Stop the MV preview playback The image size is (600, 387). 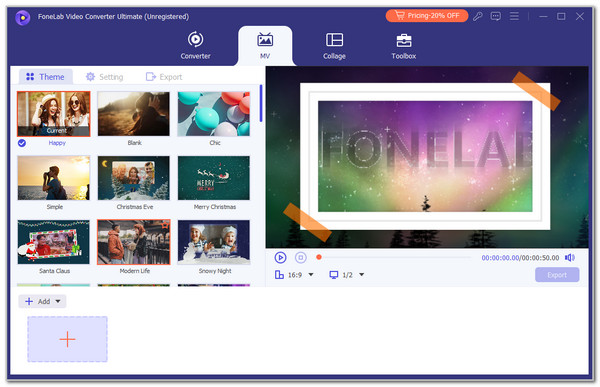[301, 258]
